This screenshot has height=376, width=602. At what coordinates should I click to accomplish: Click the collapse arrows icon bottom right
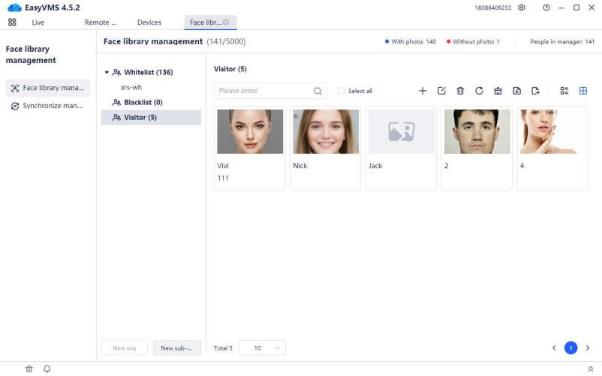coord(590,369)
